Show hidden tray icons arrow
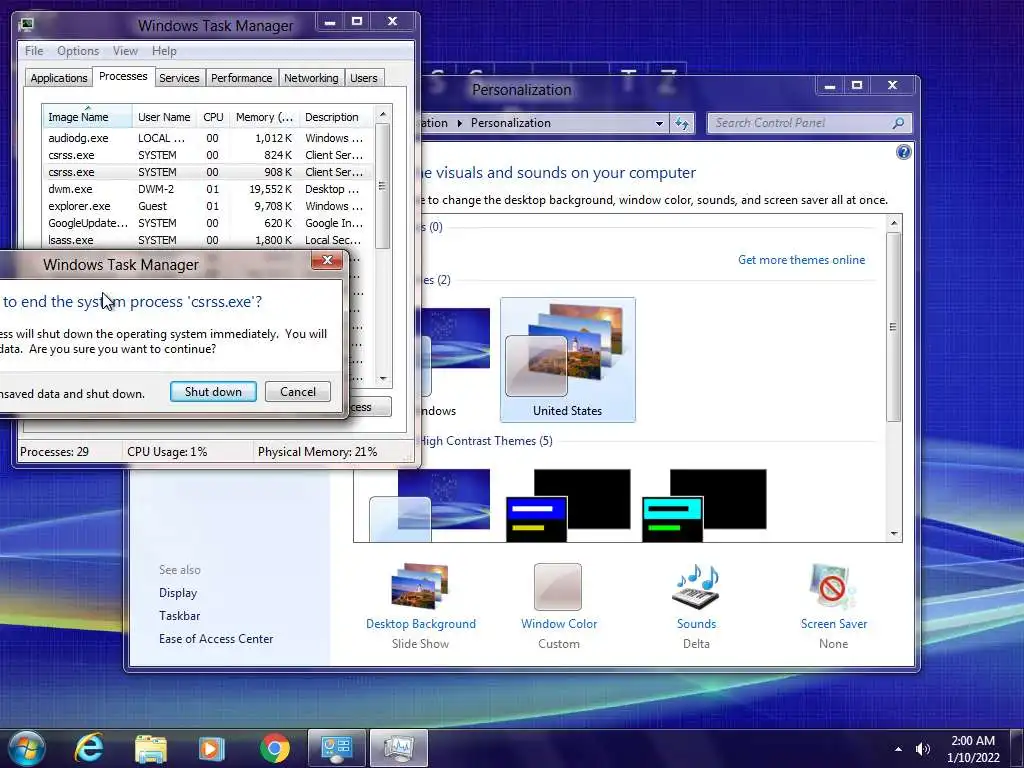Screen dimensions: 1024x768 tap(899, 749)
